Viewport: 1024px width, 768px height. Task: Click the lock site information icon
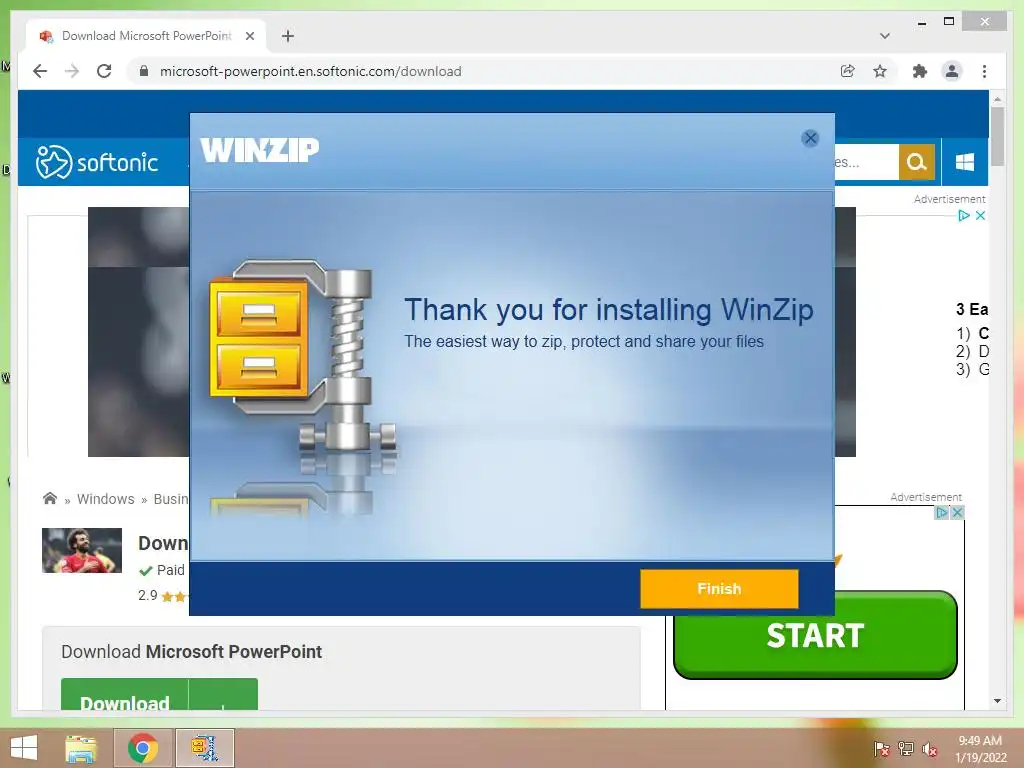click(x=144, y=71)
